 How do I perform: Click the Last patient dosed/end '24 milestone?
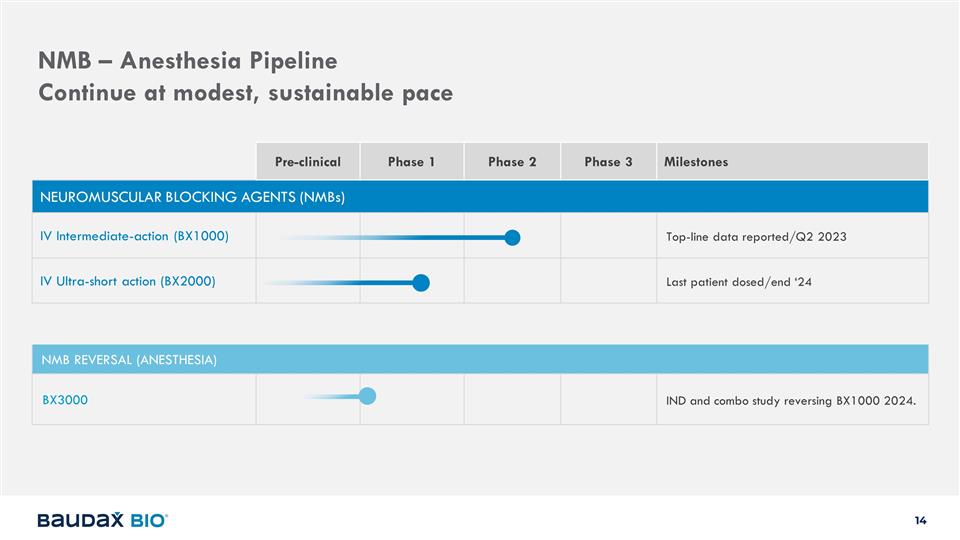click(x=739, y=282)
